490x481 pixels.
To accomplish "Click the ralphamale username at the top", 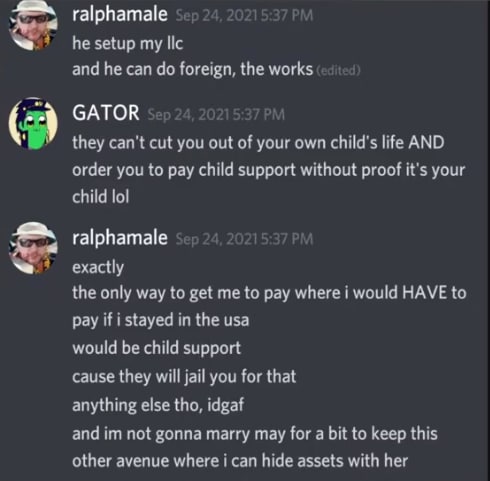I will click(120, 14).
